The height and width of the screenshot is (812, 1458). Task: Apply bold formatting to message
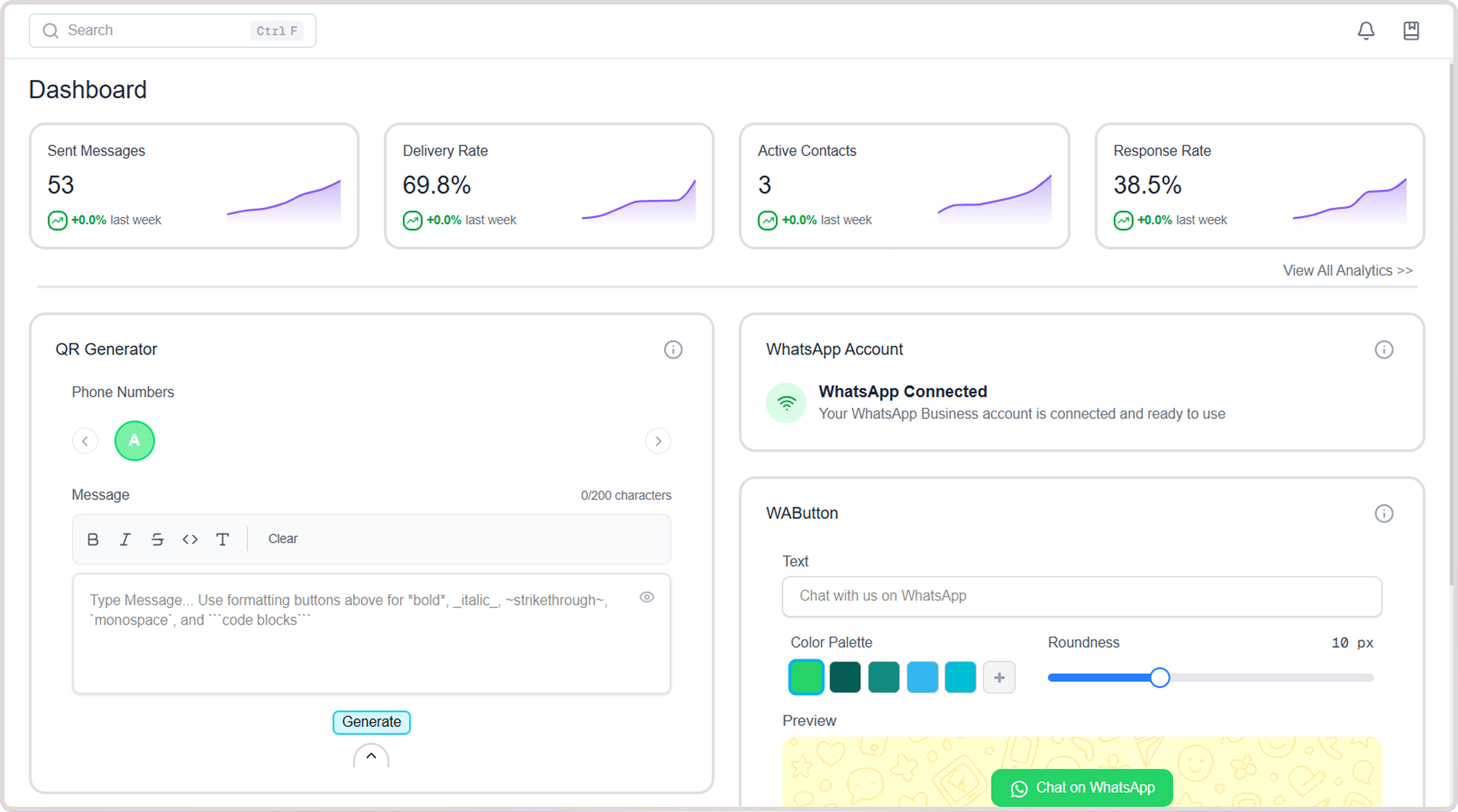[93, 539]
